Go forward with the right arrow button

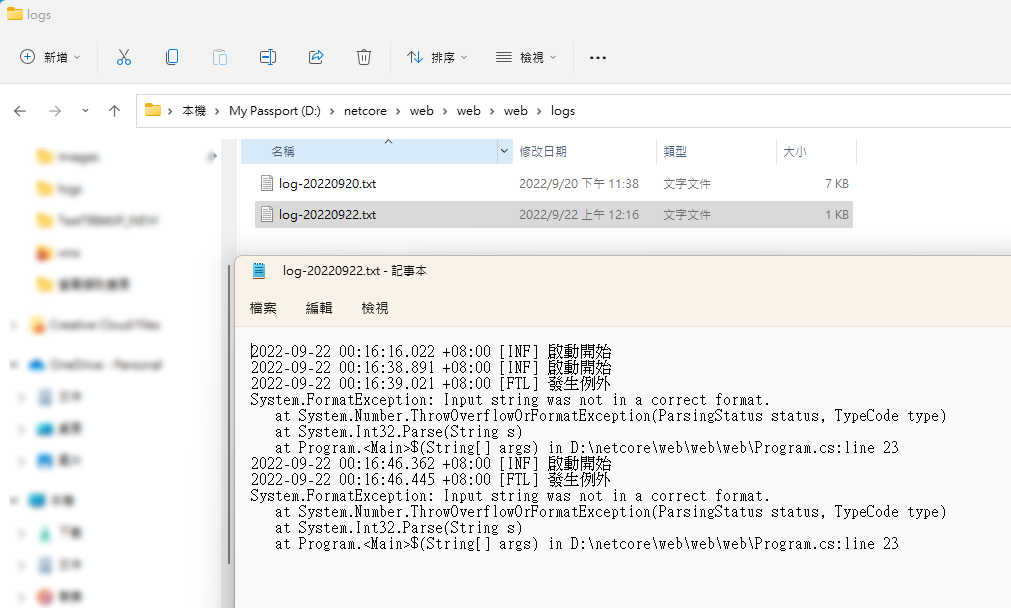point(55,111)
